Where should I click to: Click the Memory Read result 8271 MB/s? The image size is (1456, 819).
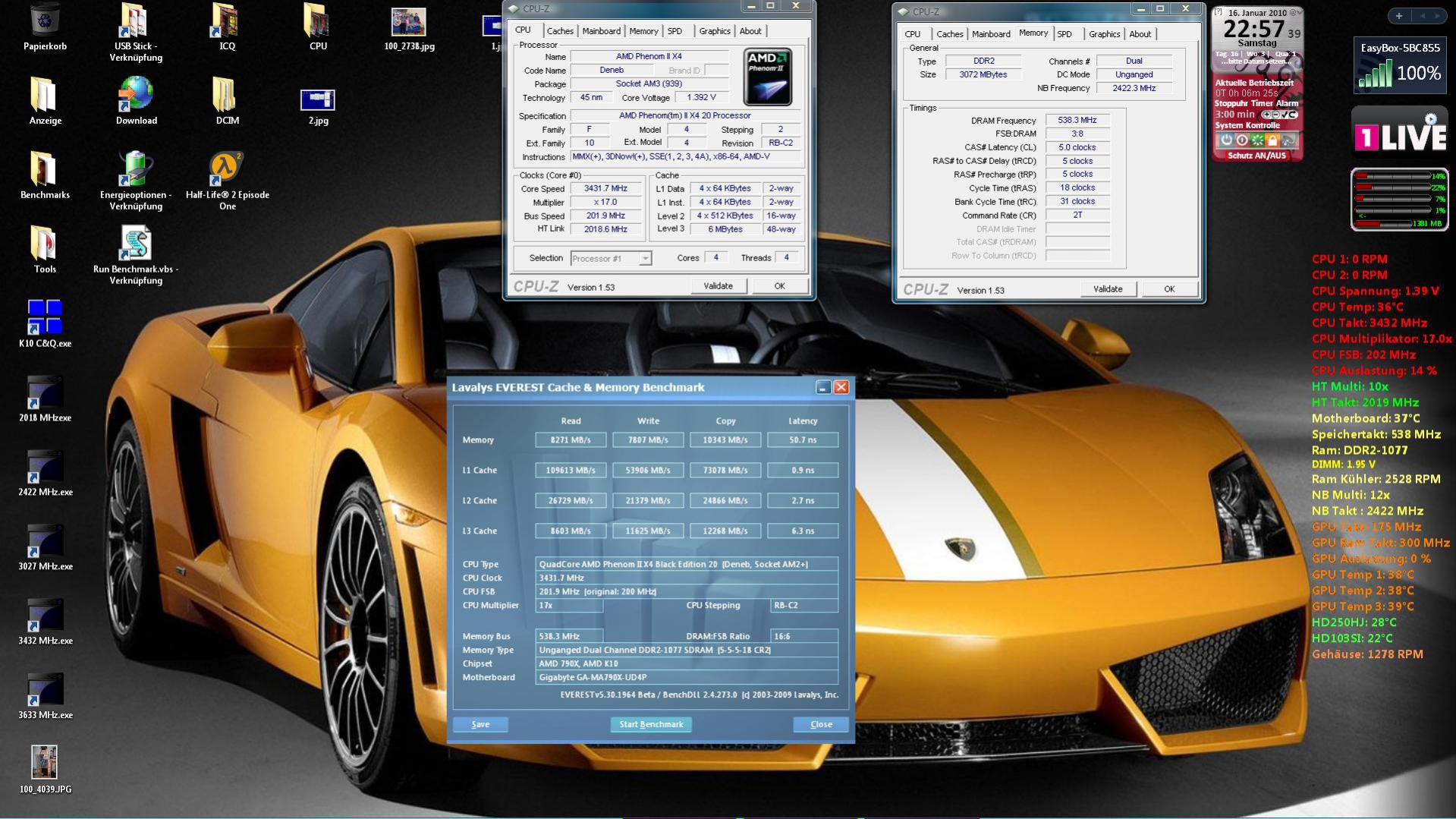(571, 440)
